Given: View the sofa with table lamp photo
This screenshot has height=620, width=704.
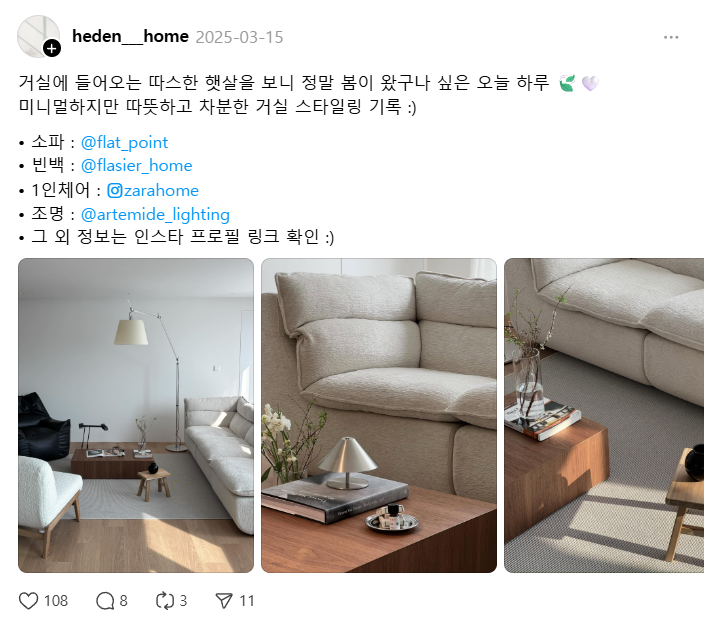Looking at the screenshot, I should coord(379,415).
